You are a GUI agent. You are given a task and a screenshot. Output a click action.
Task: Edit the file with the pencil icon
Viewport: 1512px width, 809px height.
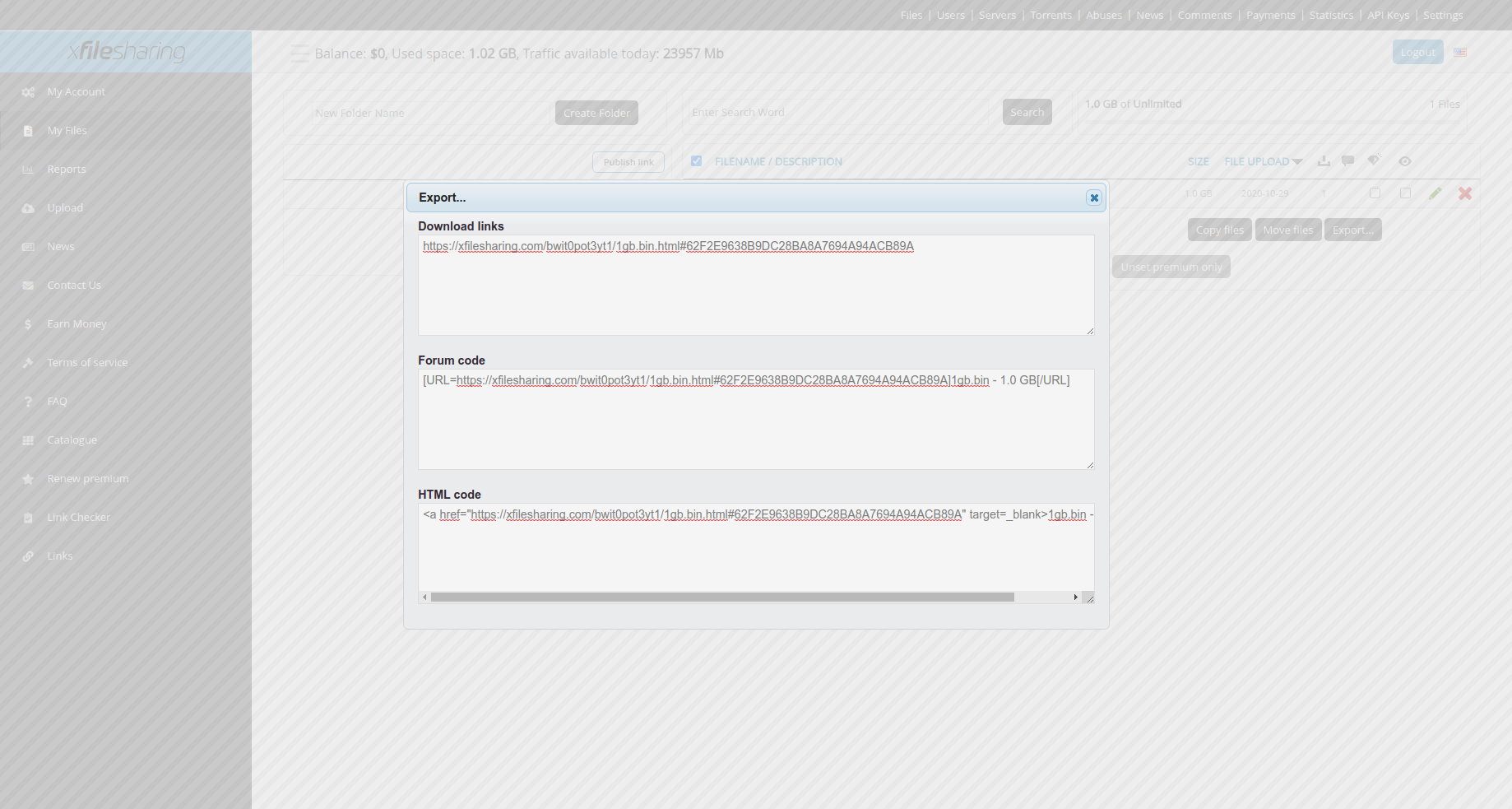1435,193
